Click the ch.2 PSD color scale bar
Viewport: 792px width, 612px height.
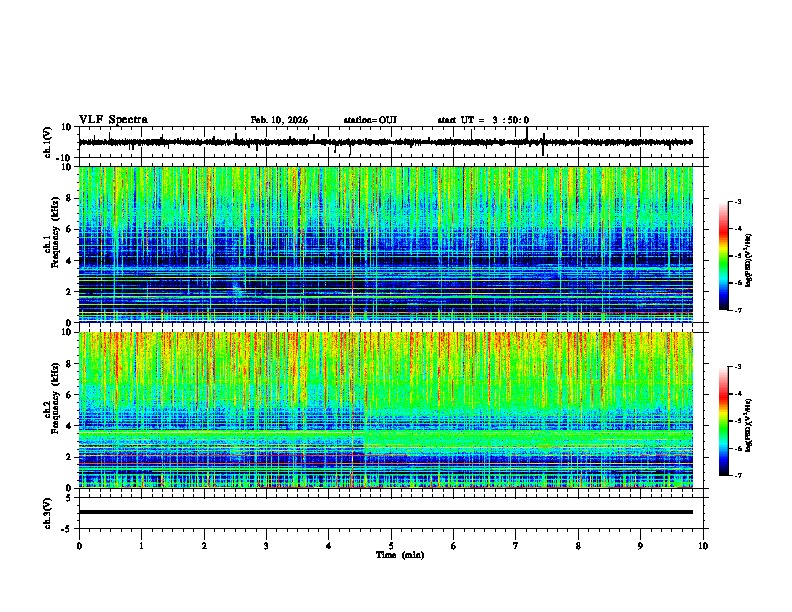pyautogui.click(x=724, y=421)
